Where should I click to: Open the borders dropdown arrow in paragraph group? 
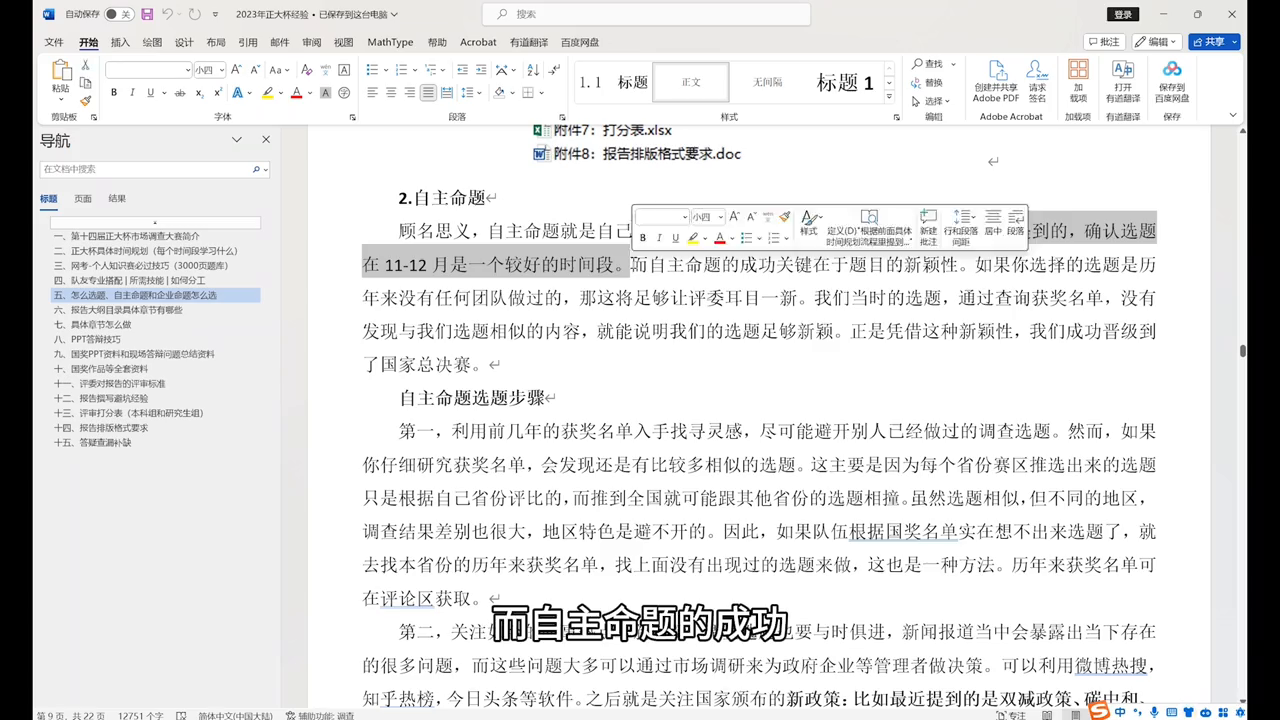[x=541, y=93]
